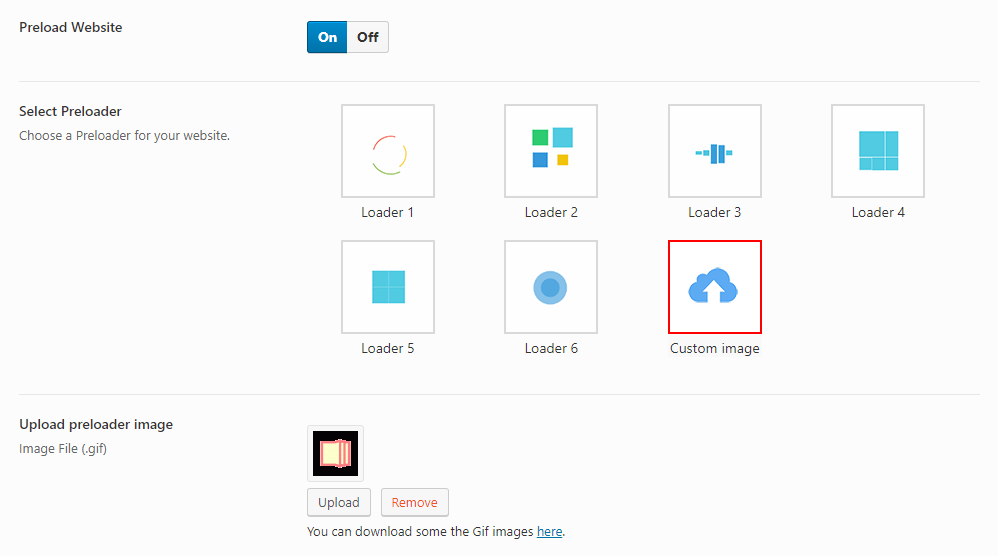The width and height of the screenshot is (998, 556).
Task: Click the 'Loader 4' caption text
Action: tap(878, 213)
